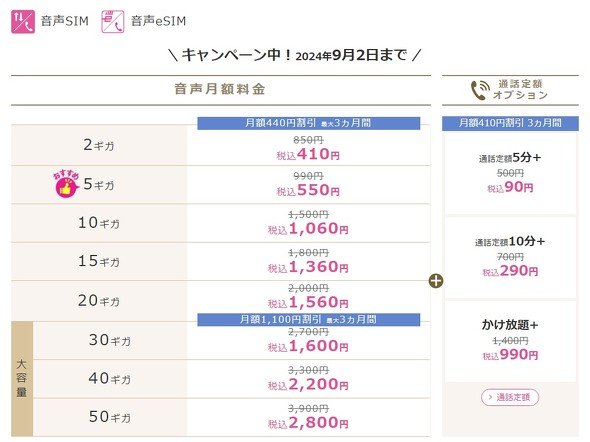Click the voice eSIM icon
This screenshot has width=590, height=442.
[113, 22]
